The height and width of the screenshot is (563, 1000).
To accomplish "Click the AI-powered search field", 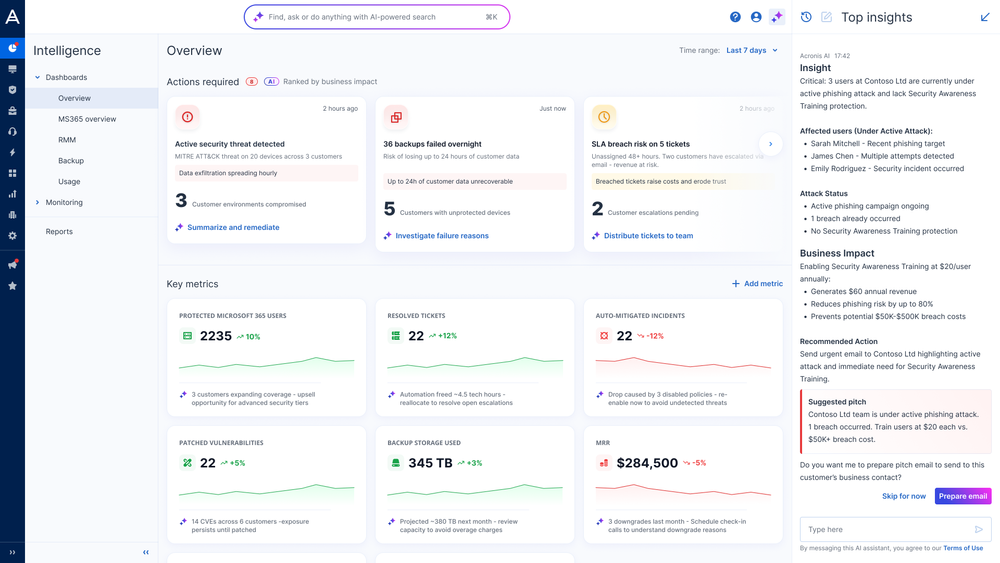I will point(377,17).
